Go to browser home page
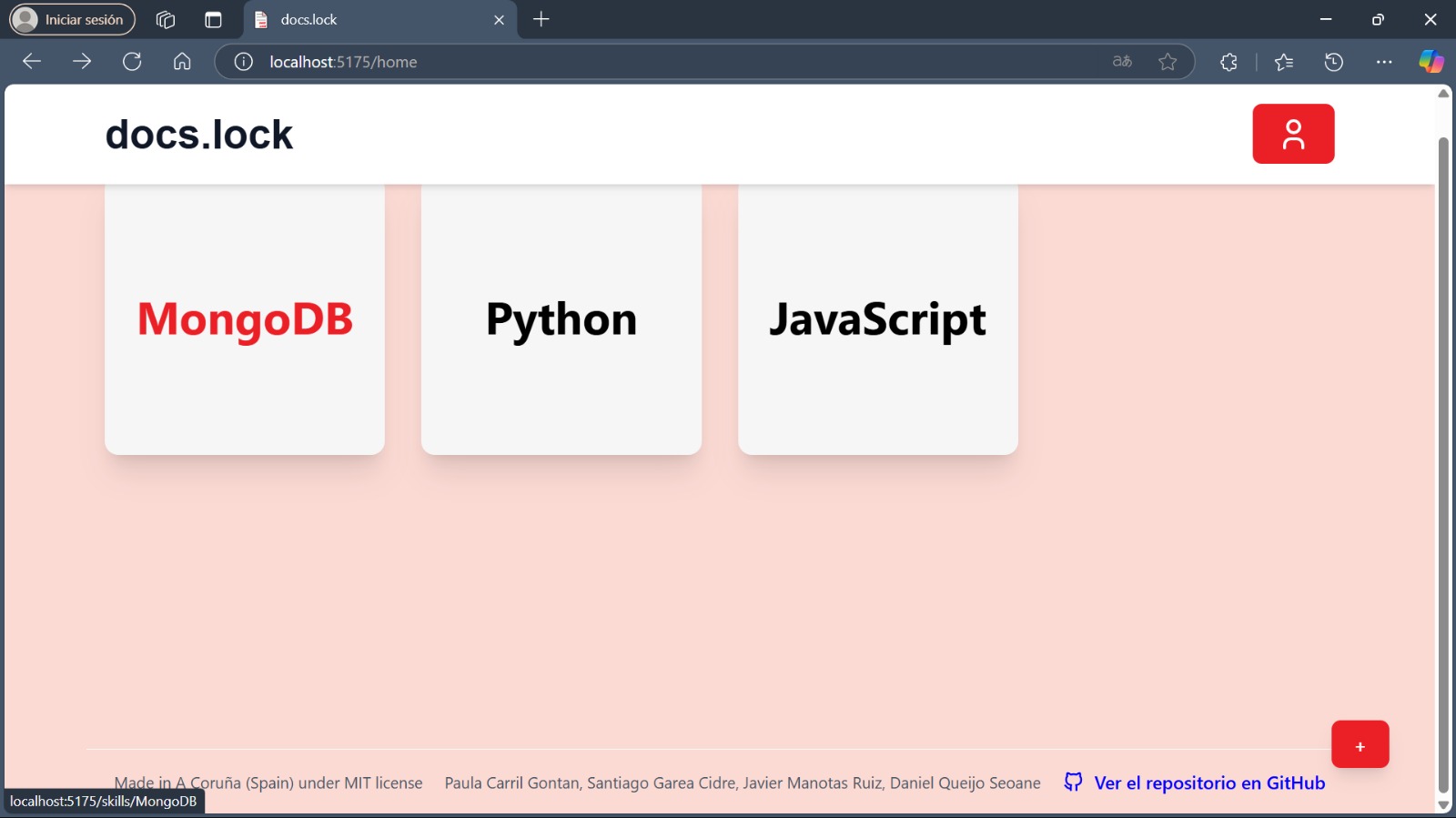Screen dimensions: 1456x818 pyautogui.click(x=182, y=62)
